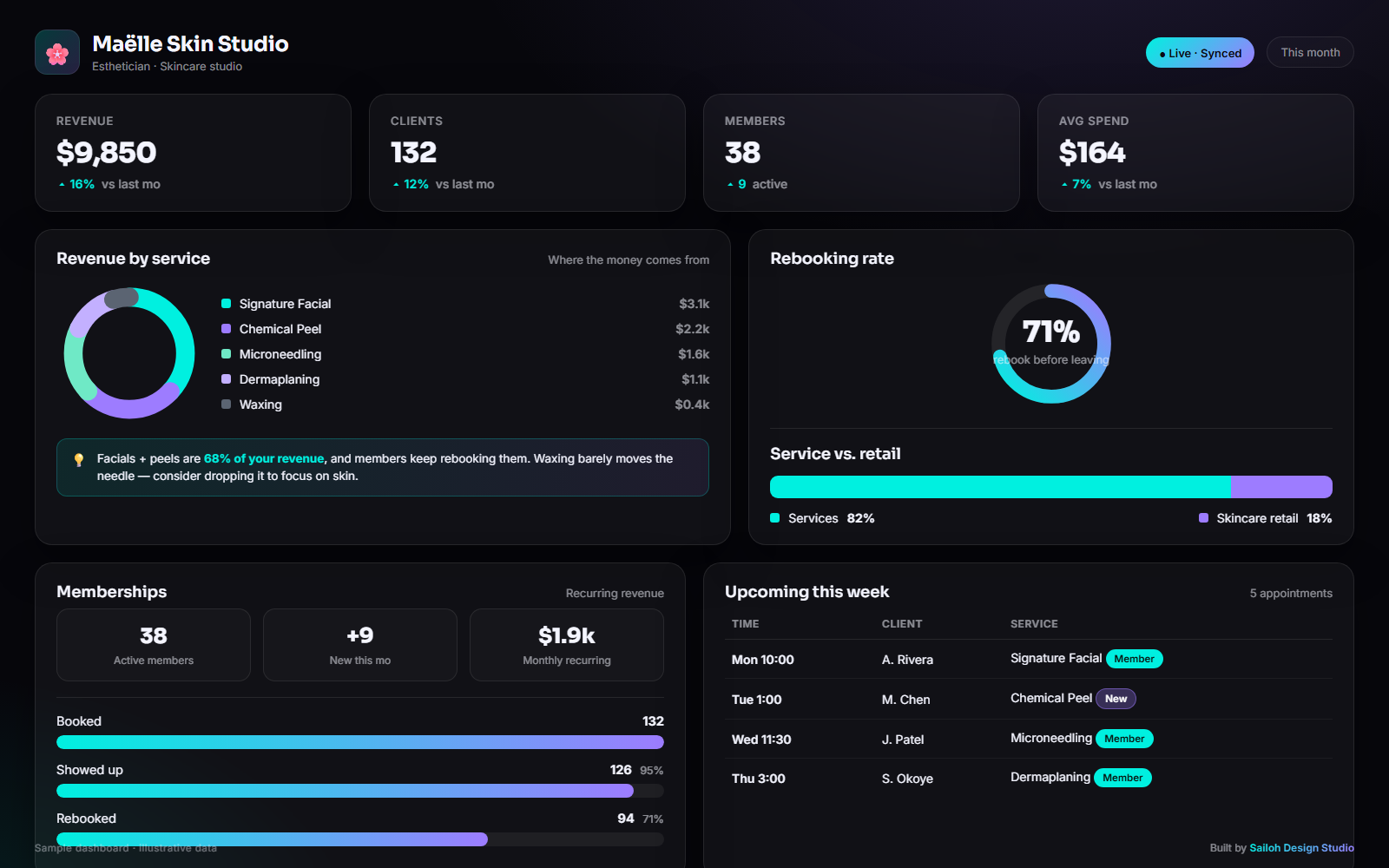The image size is (1389, 868).
Task: Click the Signature Facial teal legend swatch
Action: (x=226, y=304)
